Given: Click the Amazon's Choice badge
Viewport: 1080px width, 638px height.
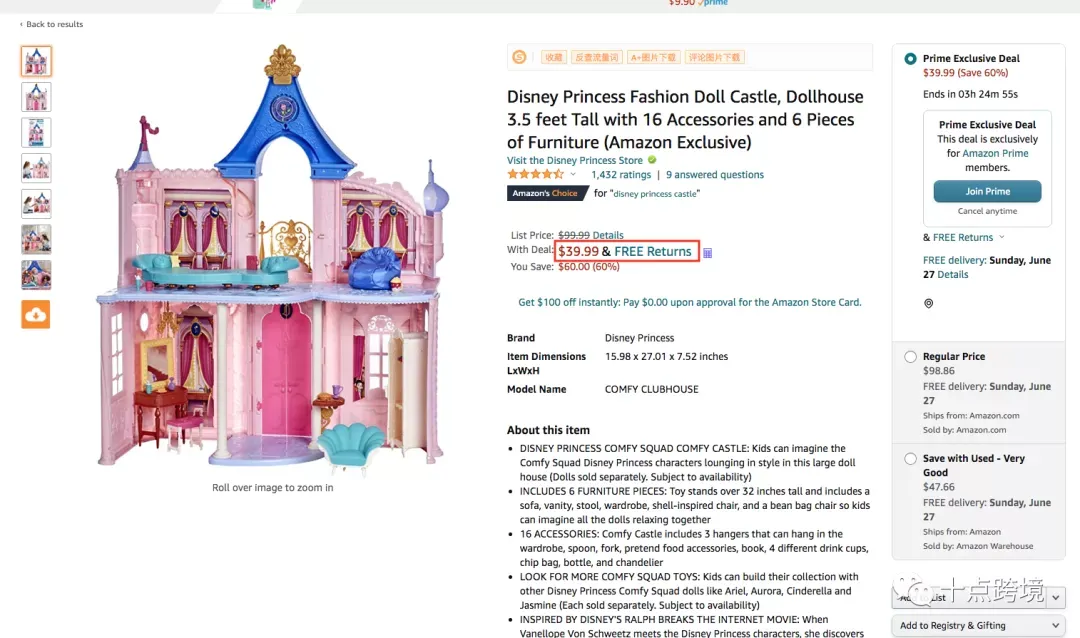Looking at the screenshot, I should 548,194.
